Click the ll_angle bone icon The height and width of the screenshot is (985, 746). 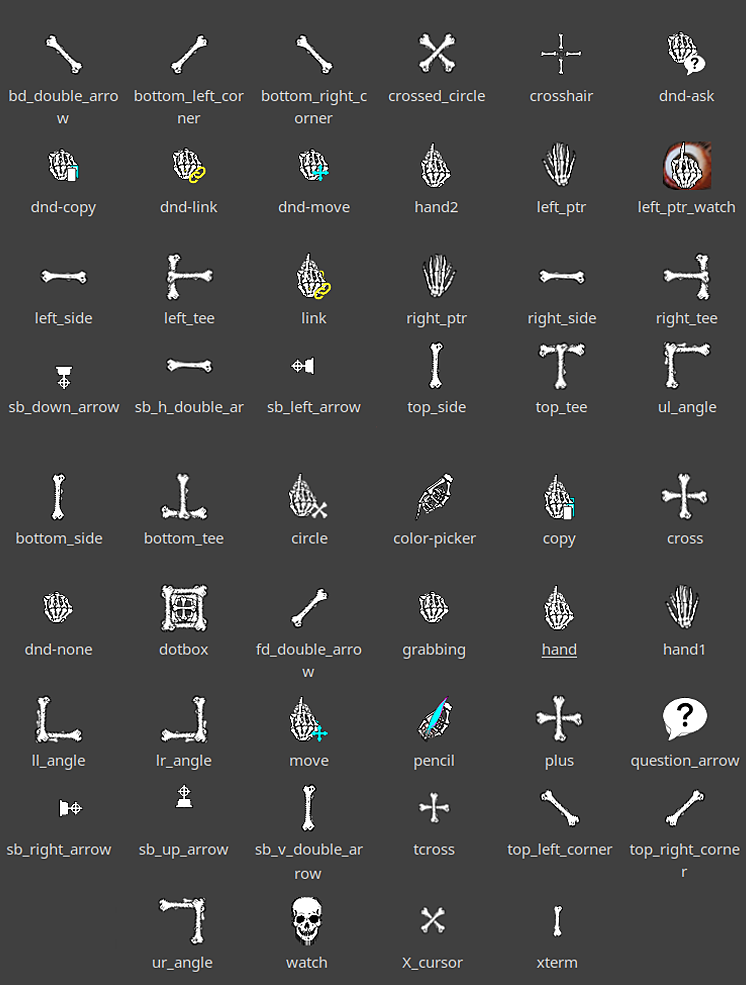[58, 719]
